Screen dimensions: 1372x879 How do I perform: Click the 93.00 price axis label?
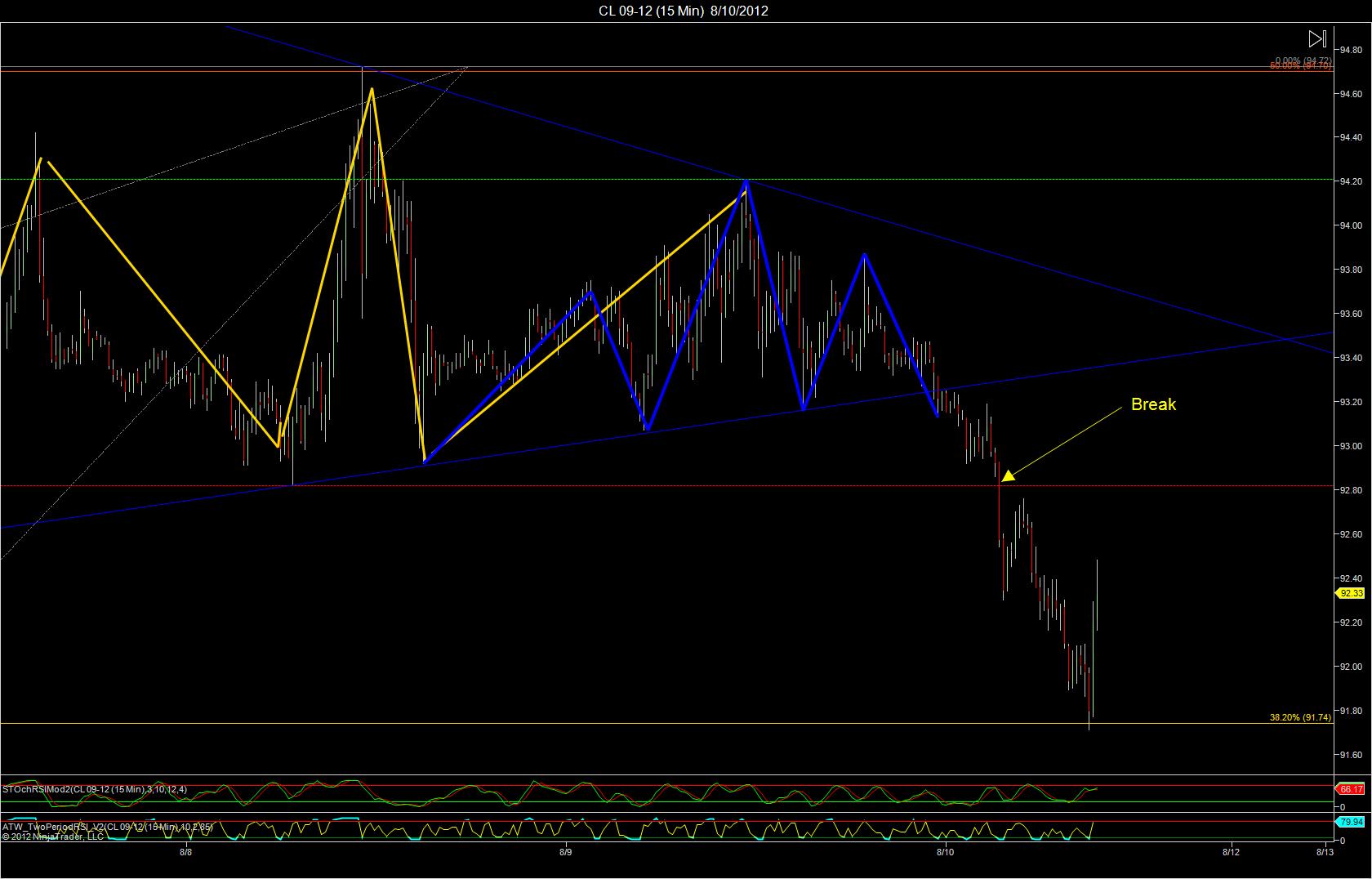[1352, 447]
